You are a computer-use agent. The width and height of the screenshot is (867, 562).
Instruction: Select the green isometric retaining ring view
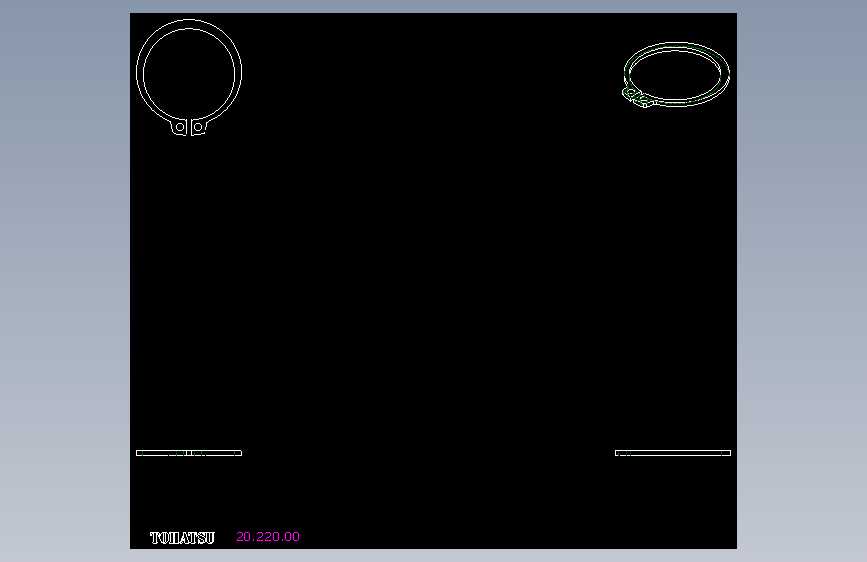(x=676, y=75)
